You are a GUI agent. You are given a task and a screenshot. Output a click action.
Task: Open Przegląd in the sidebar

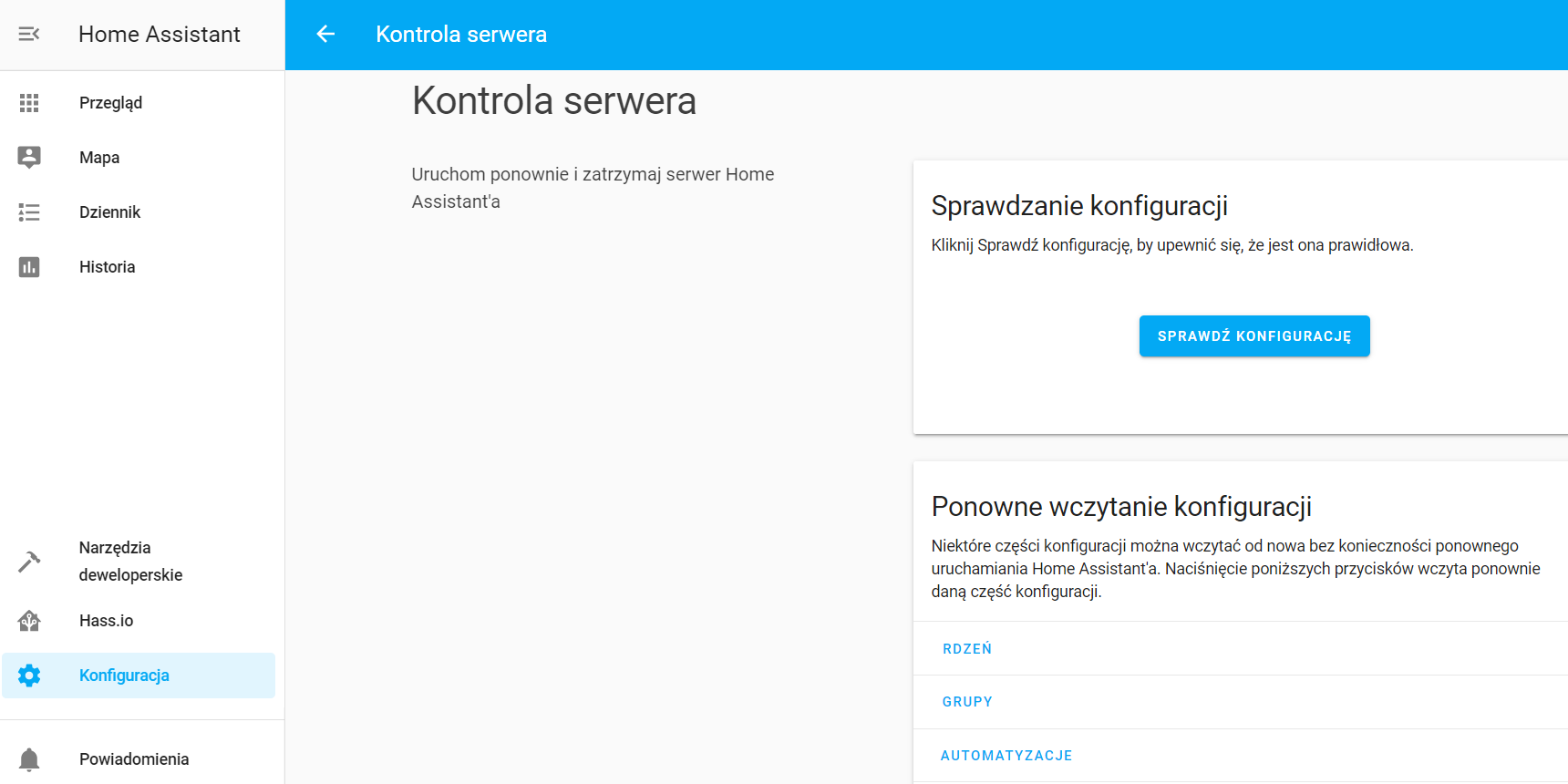pos(110,103)
